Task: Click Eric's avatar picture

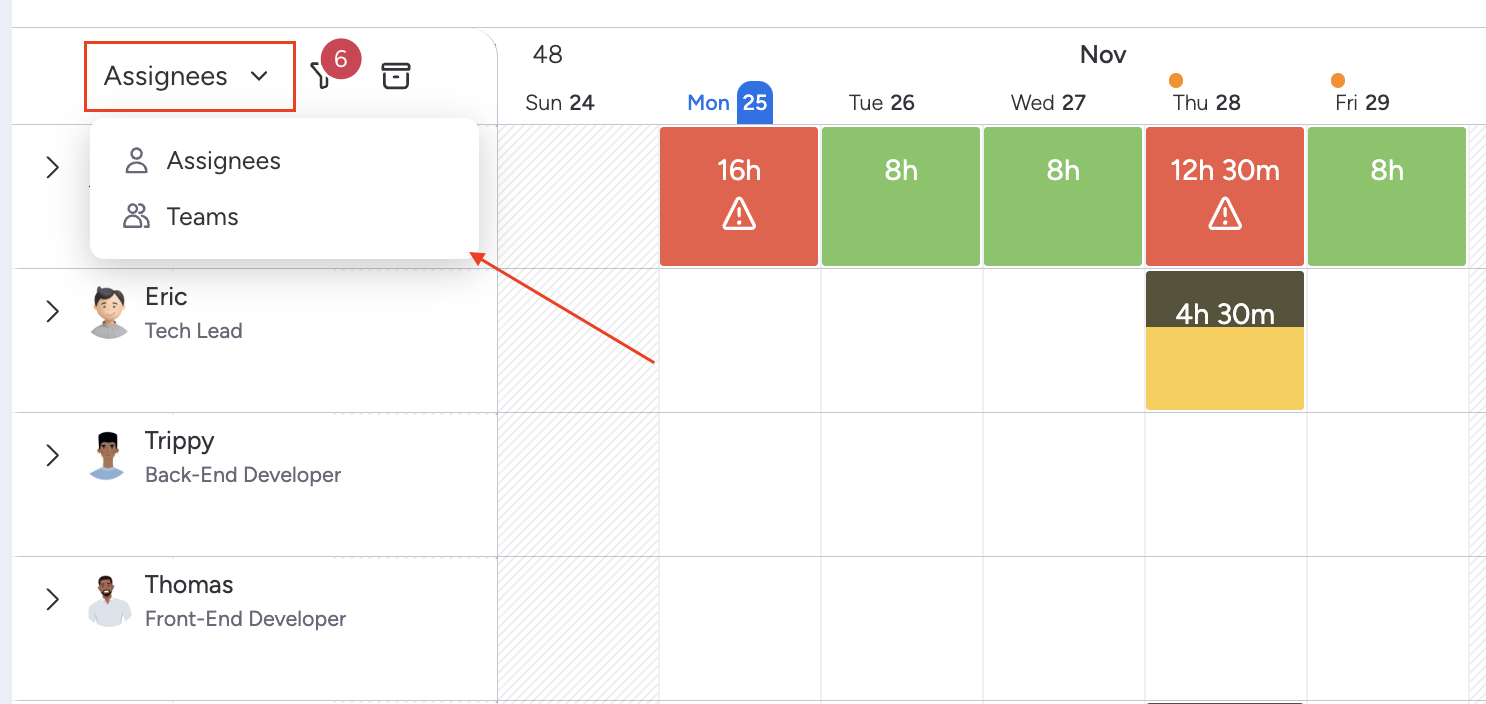Action: click(x=109, y=312)
